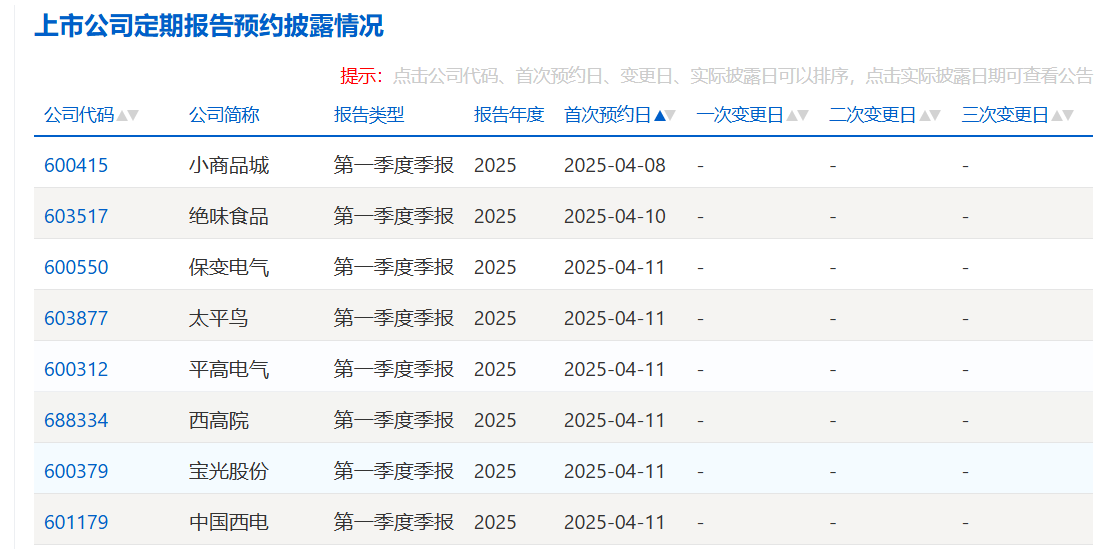Click the 一次变更日 column header
This screenshot has width=1102, height=549.
point(740,115)
